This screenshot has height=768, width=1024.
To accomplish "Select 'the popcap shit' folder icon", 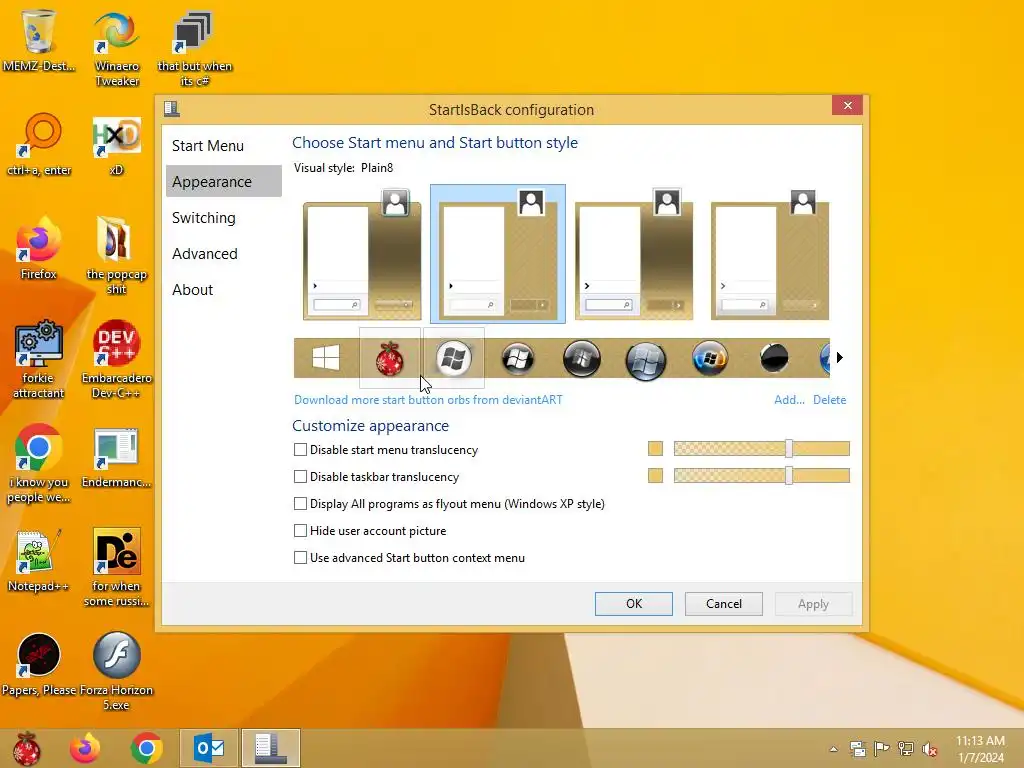I will pyautogui.click(x=116, y=255).
